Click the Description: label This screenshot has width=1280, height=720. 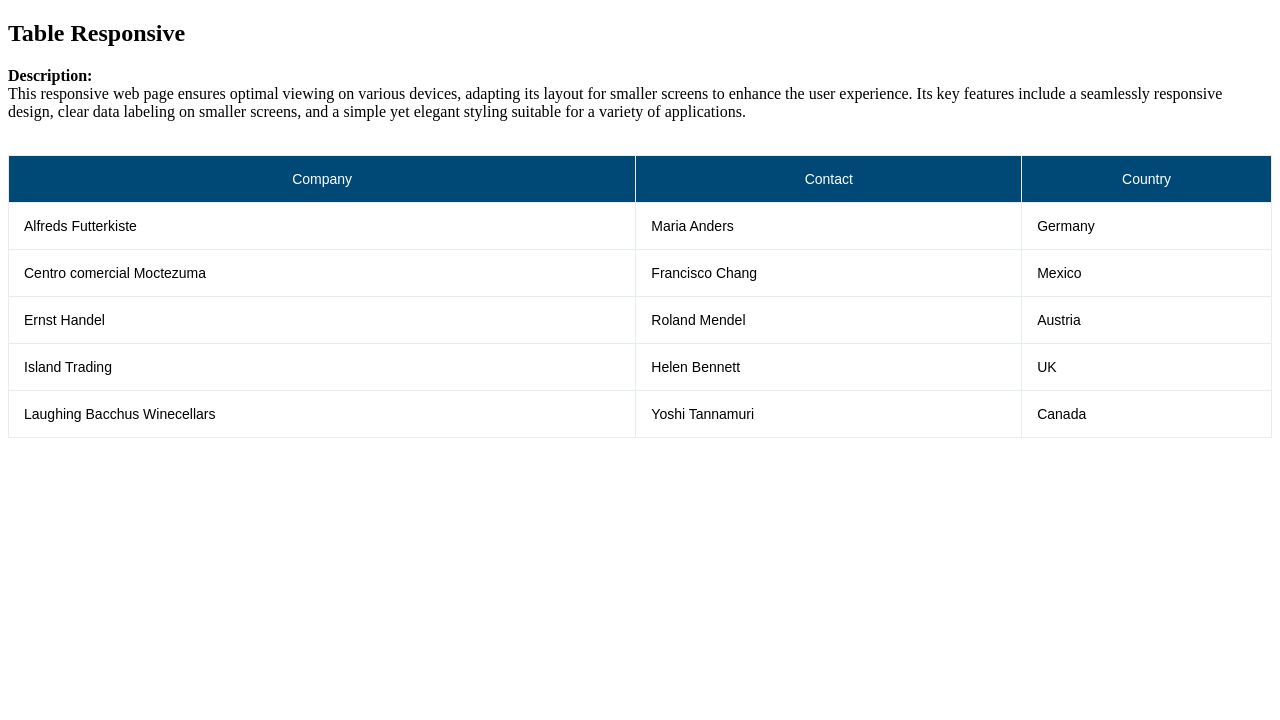coord(50,76)
